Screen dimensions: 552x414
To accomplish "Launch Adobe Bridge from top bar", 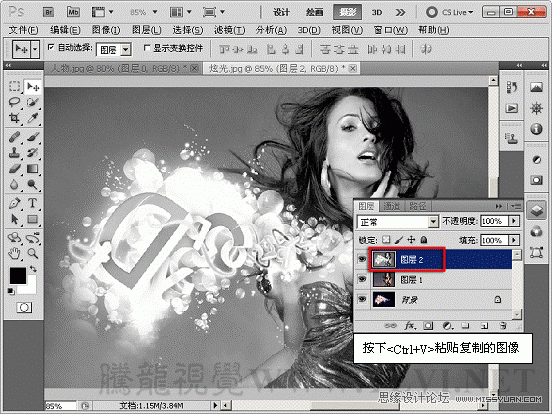I will click(x=49, y=12).
